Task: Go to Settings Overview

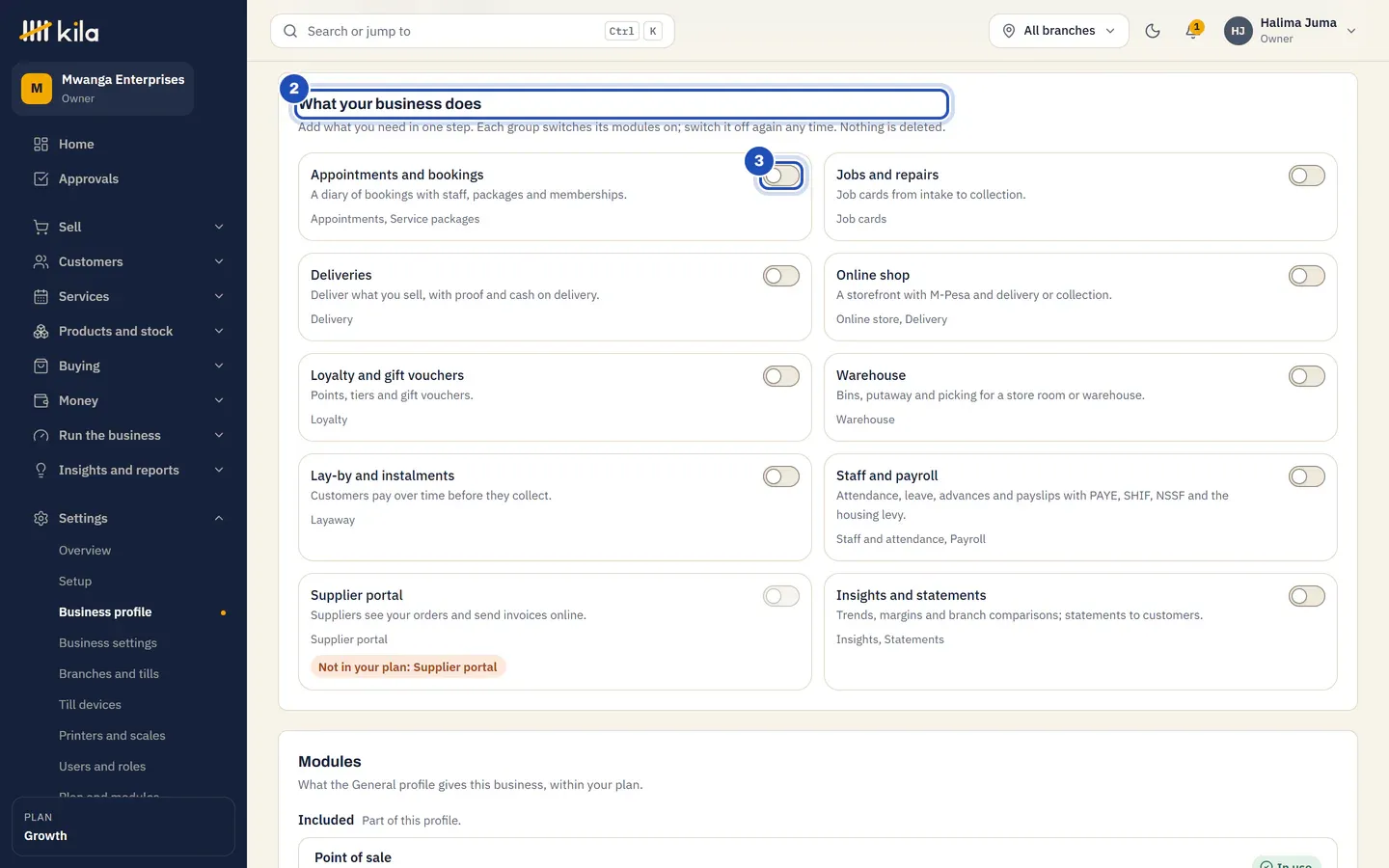Action: click(x=85, y=551)
